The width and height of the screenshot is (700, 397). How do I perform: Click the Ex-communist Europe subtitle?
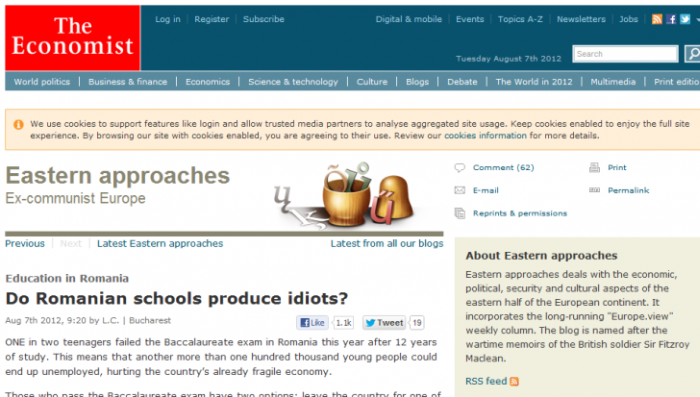coord(75,198)
